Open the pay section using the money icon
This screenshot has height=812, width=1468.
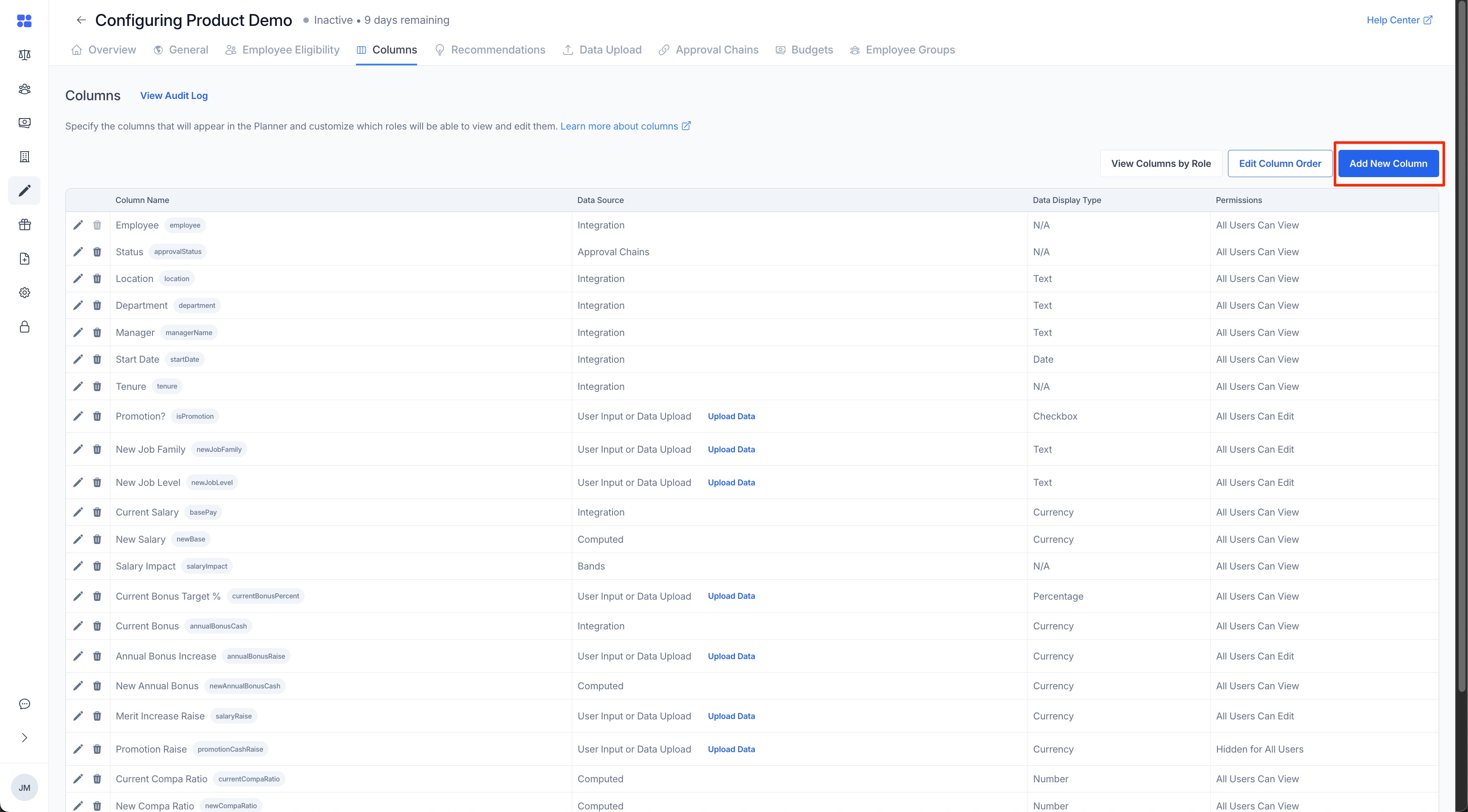coord(24,122)
